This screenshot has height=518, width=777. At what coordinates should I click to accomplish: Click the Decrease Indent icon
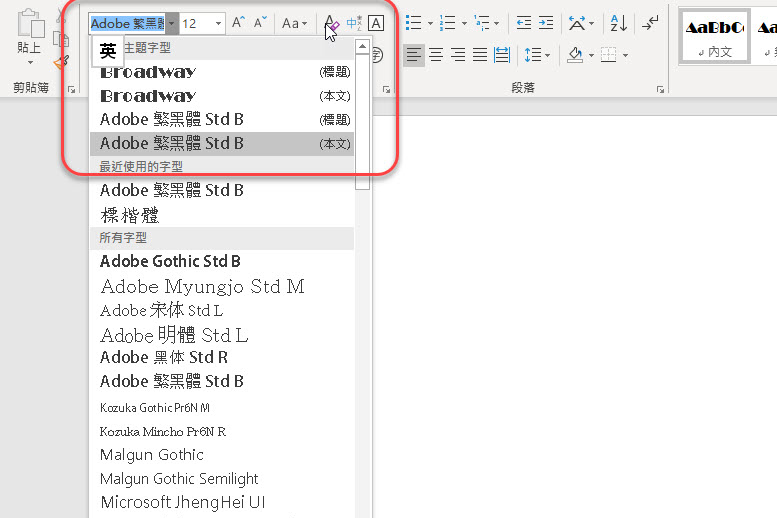(x=524, y=23)
